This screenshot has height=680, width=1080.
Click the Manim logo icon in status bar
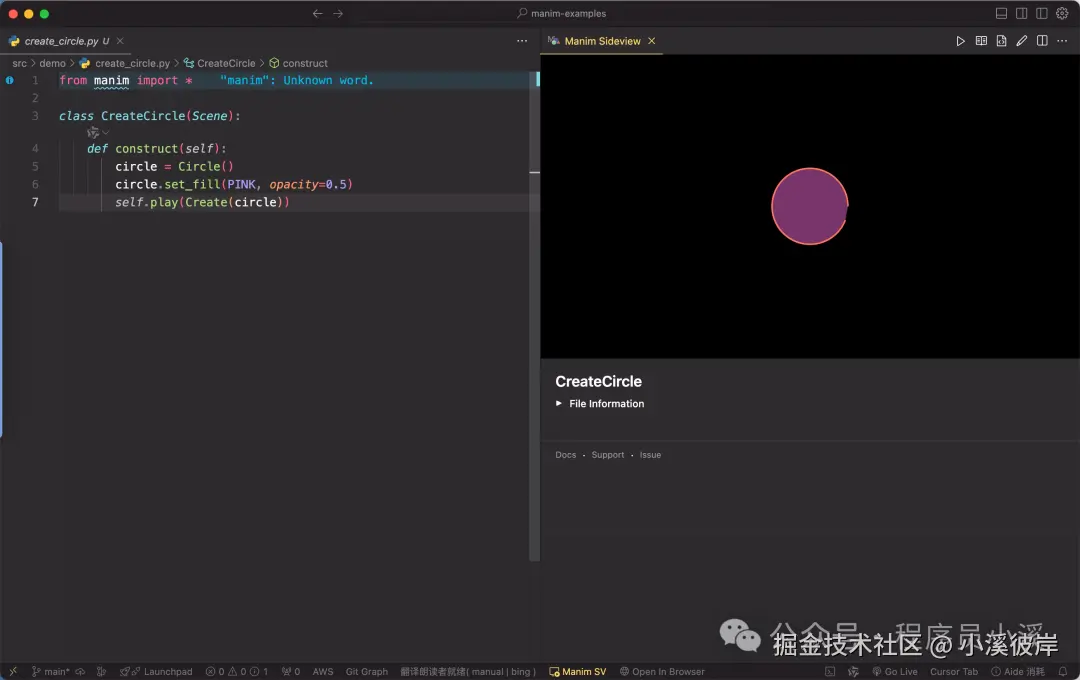[853, 672]
